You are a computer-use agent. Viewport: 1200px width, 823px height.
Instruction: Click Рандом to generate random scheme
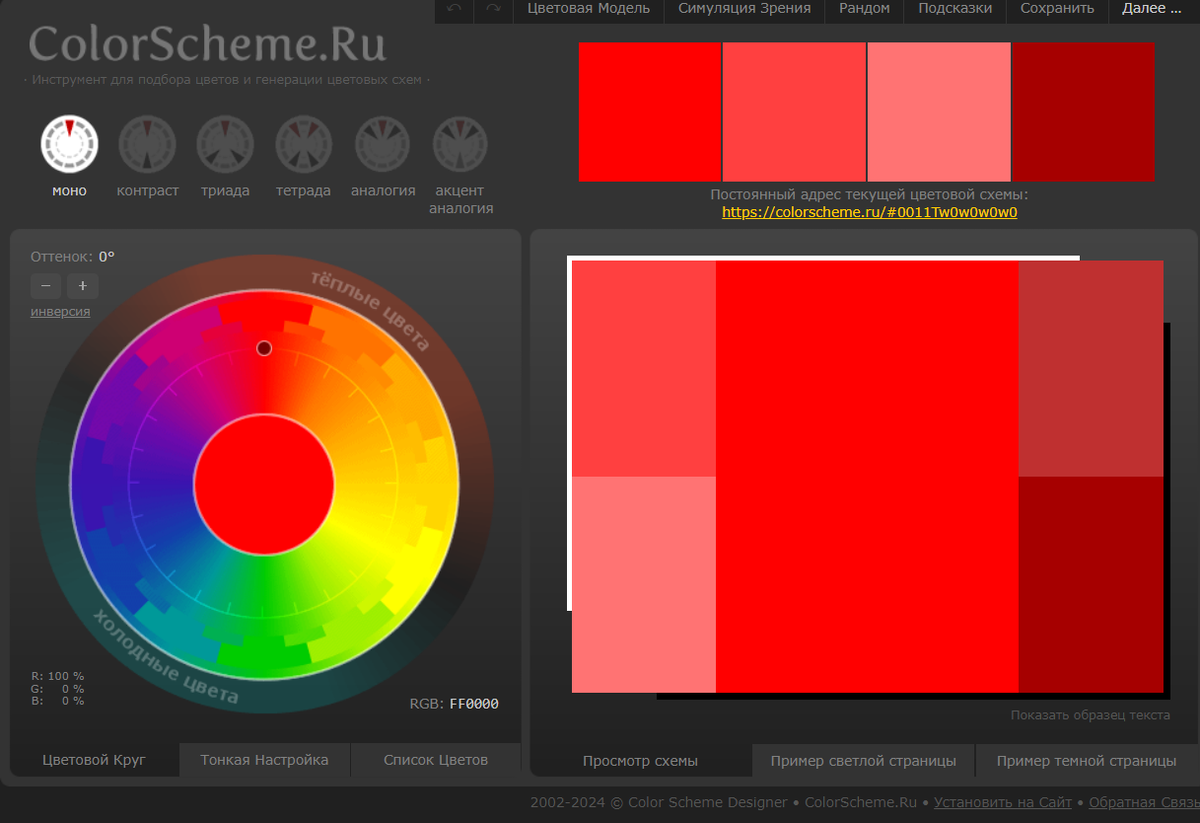pyautogui.click(x=863, y=9)
